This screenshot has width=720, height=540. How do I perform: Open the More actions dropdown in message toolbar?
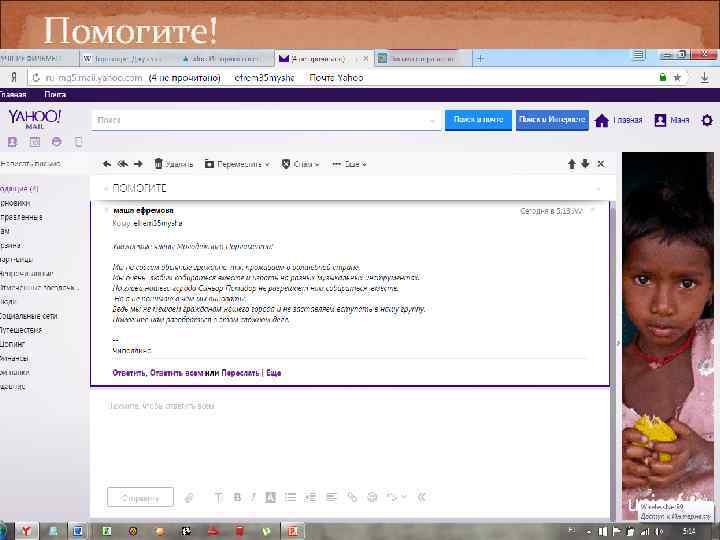[x=349, y=164]
